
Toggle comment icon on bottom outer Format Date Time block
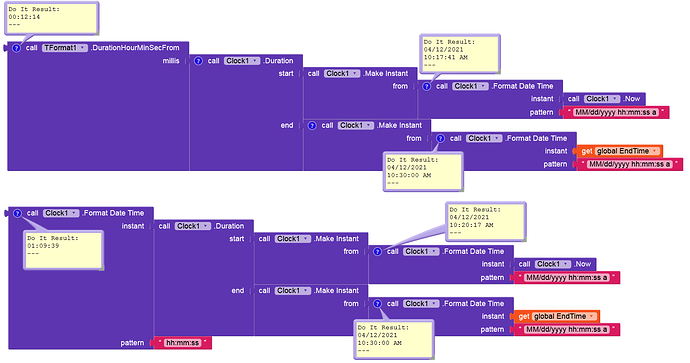18,213
